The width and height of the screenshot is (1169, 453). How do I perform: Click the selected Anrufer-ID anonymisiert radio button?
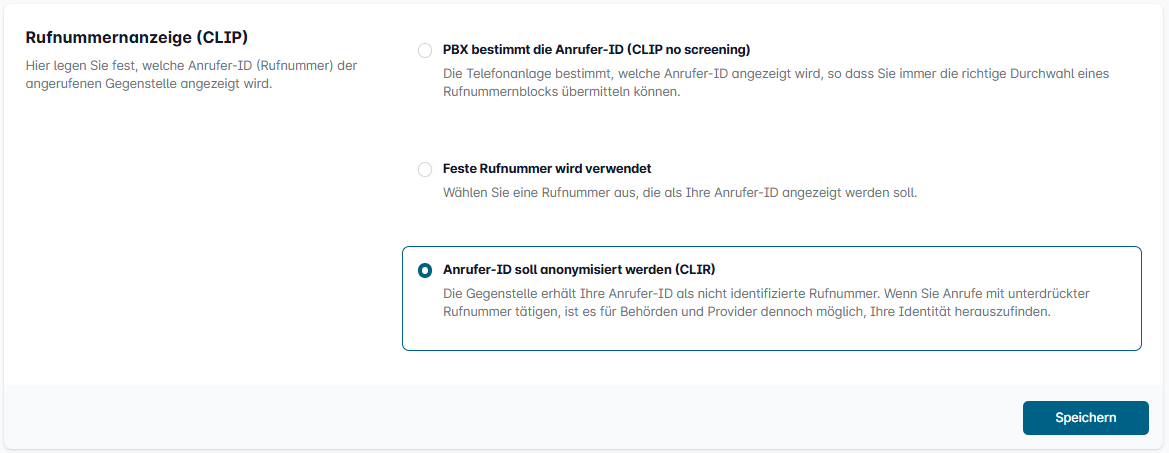pos(425,270)
